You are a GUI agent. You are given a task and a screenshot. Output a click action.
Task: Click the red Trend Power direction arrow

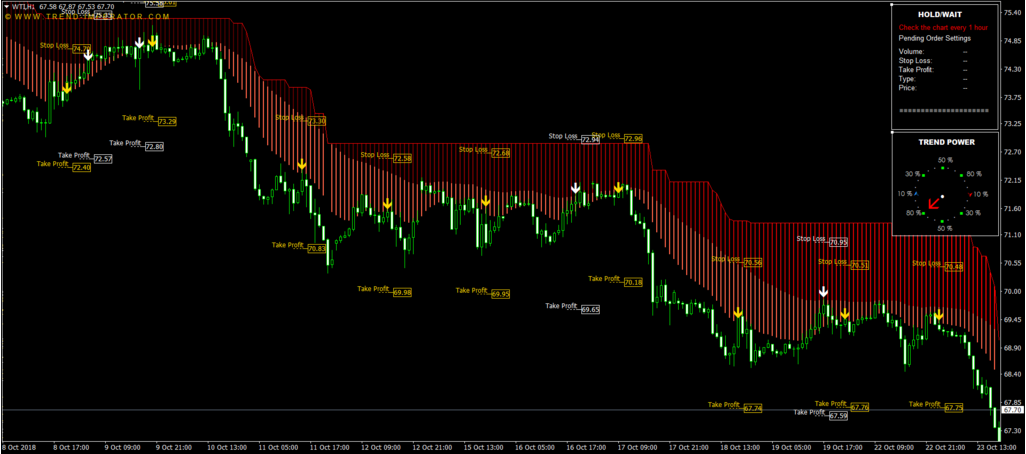[933, 203]
